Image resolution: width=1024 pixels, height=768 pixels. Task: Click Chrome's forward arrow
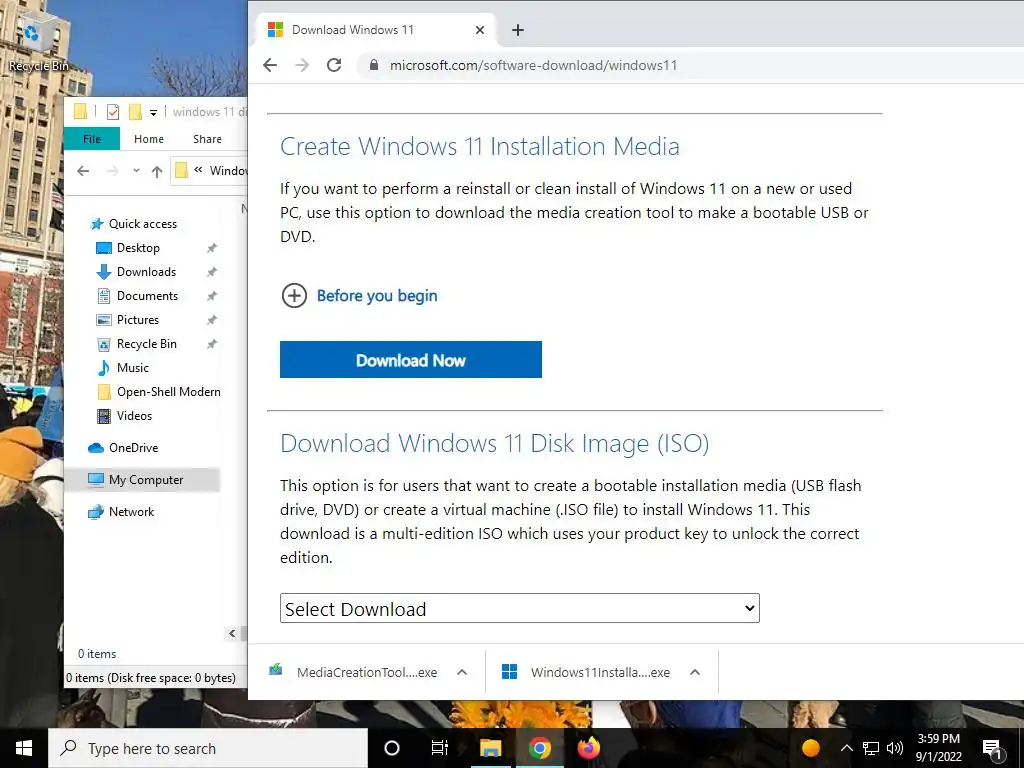click(302, 65)
